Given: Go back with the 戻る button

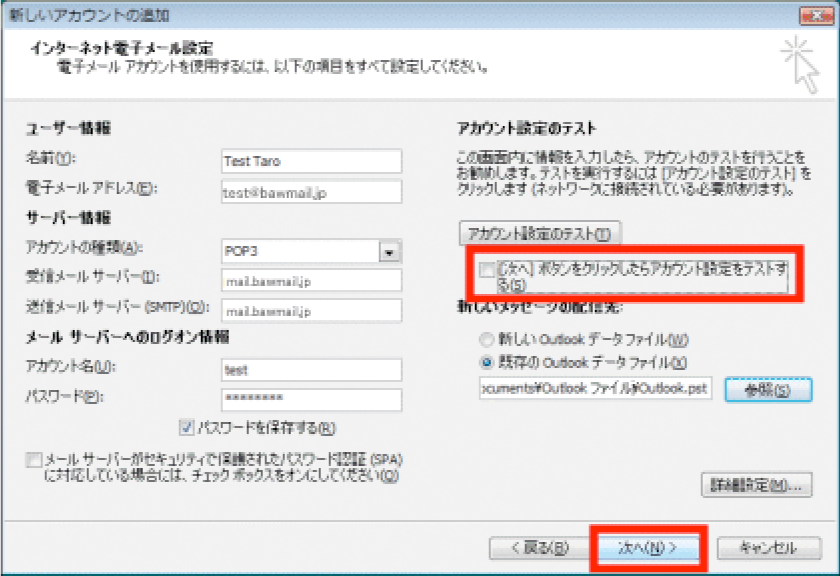Looking at the screenshot, I should pyautogui.click(x=539, y=548).
